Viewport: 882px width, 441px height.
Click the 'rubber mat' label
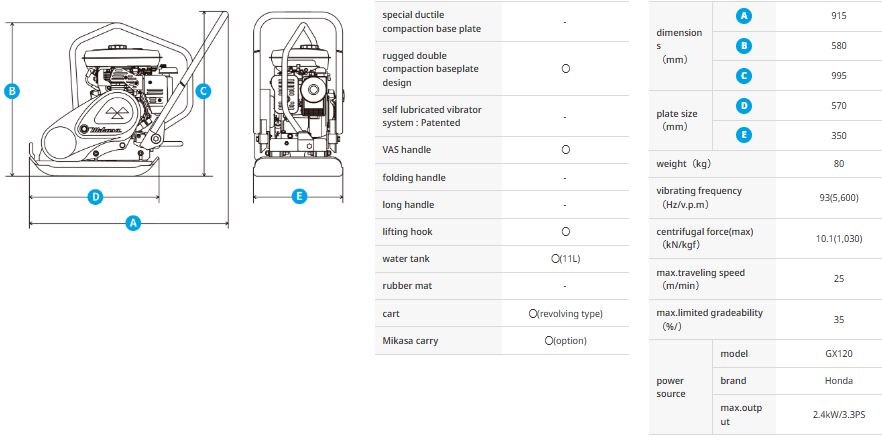pyautogui.click(x=407, y=286)
